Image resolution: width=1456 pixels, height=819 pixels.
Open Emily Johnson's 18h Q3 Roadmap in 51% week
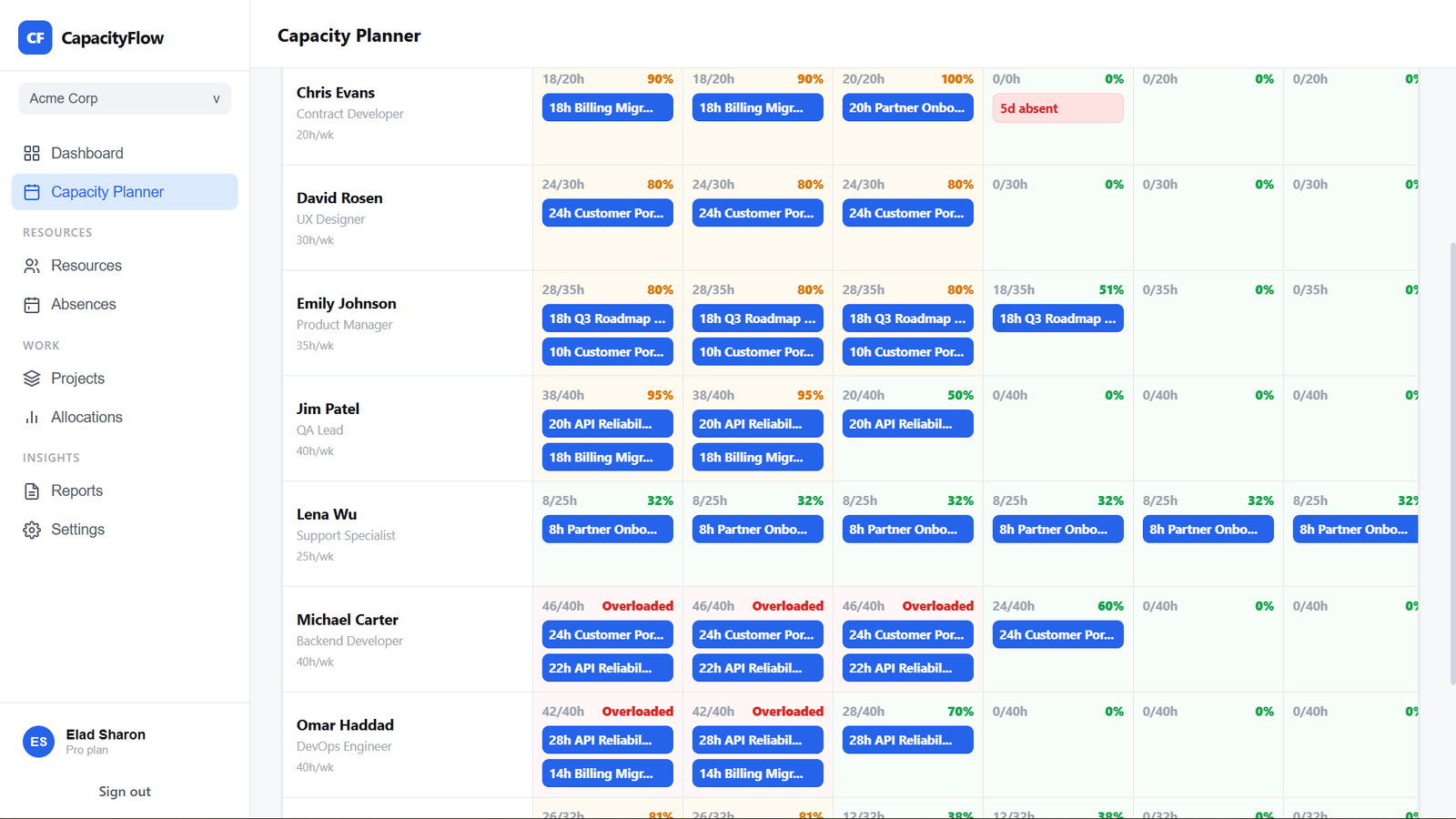point(1057,318)
